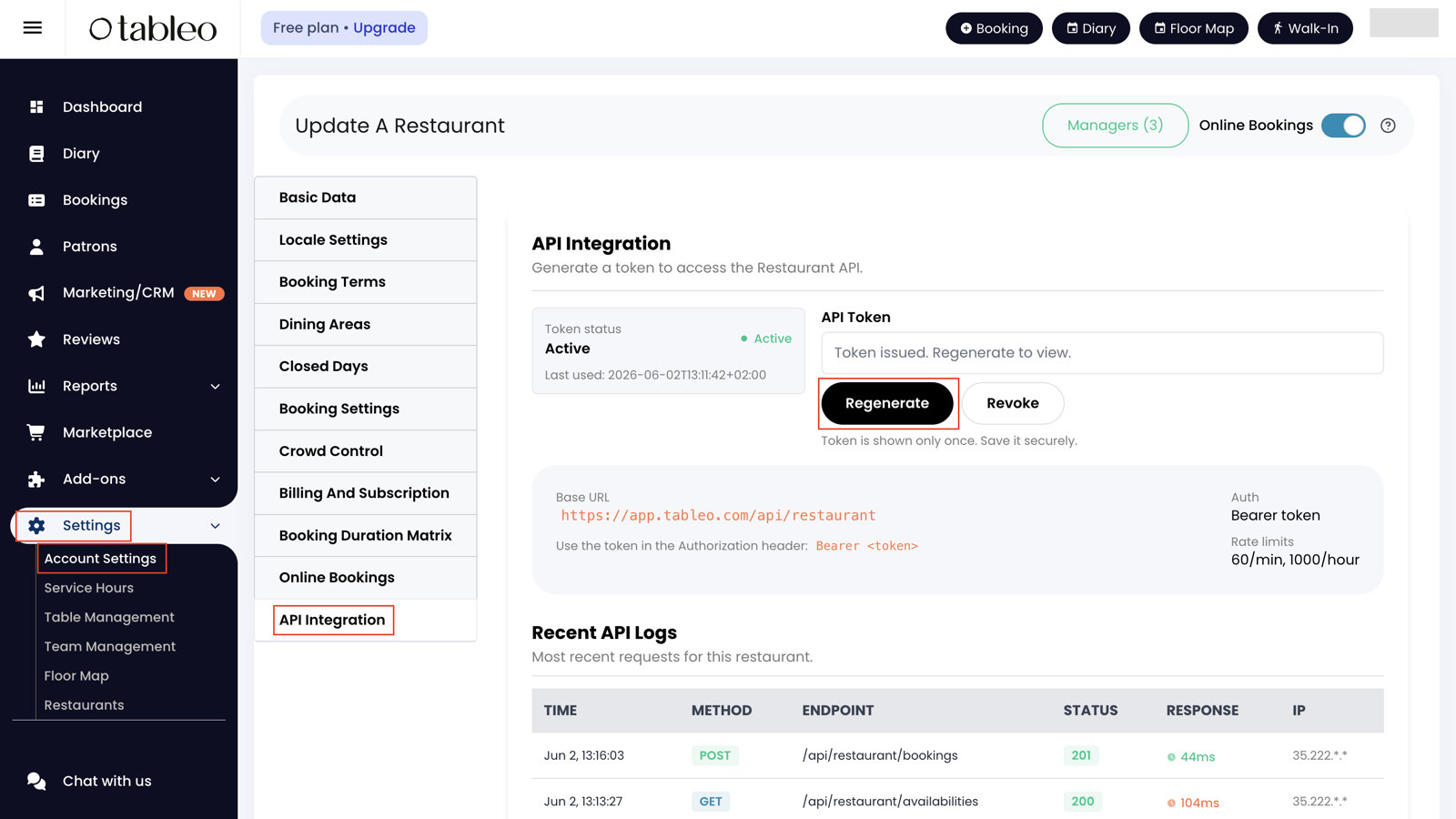Click the Bearer <token> code text
1456x819 pixels.
866,546
